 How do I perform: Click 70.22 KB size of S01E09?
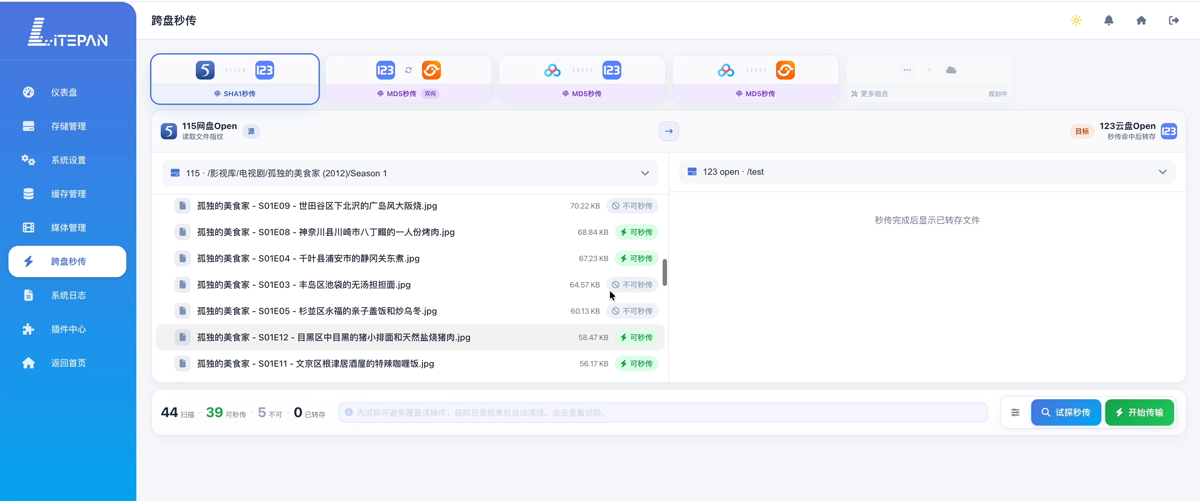tap(585, 206)
